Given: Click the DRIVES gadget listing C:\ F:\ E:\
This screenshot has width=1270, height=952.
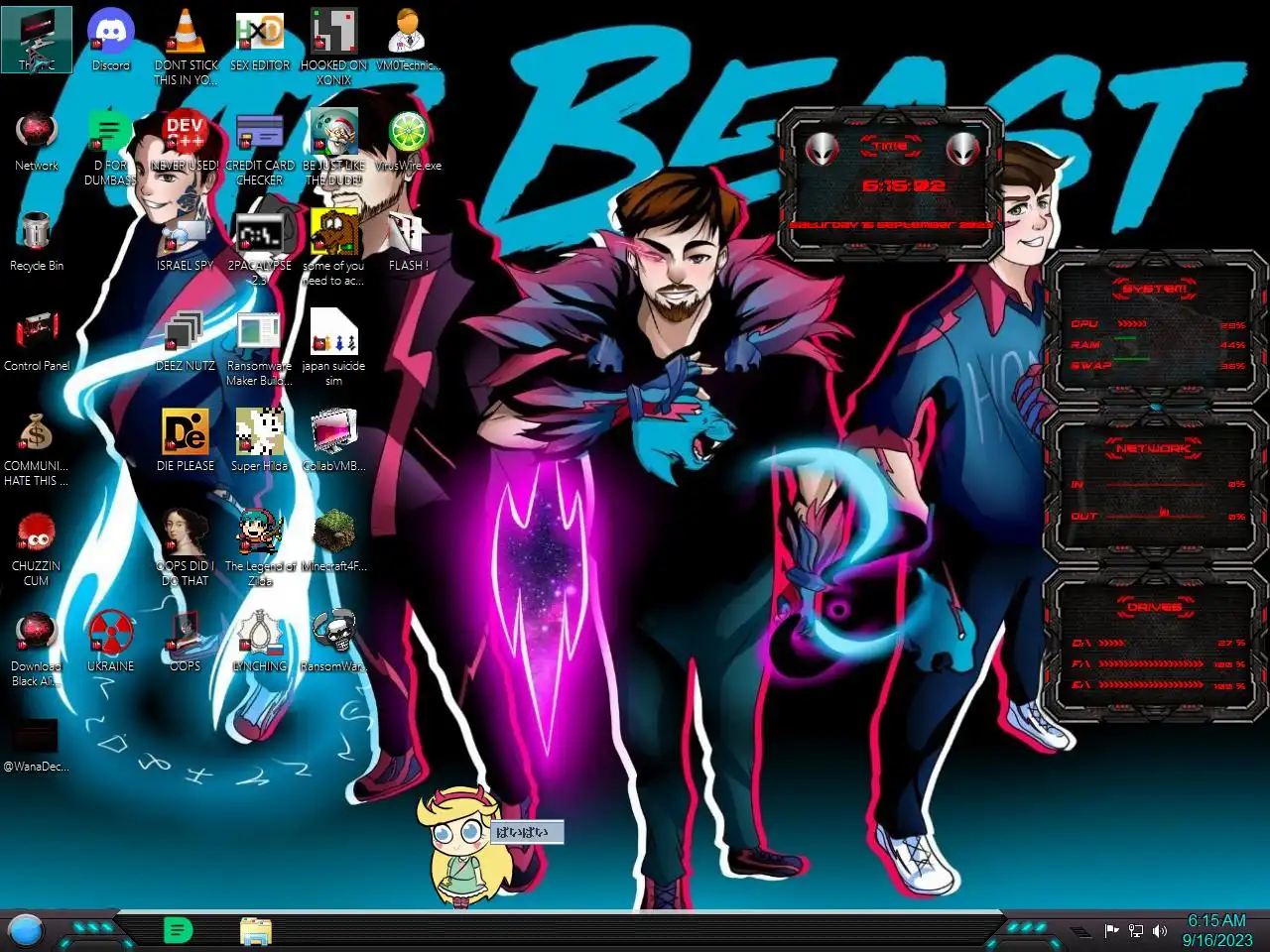Looking at the screenshot, I should 1154,645.
